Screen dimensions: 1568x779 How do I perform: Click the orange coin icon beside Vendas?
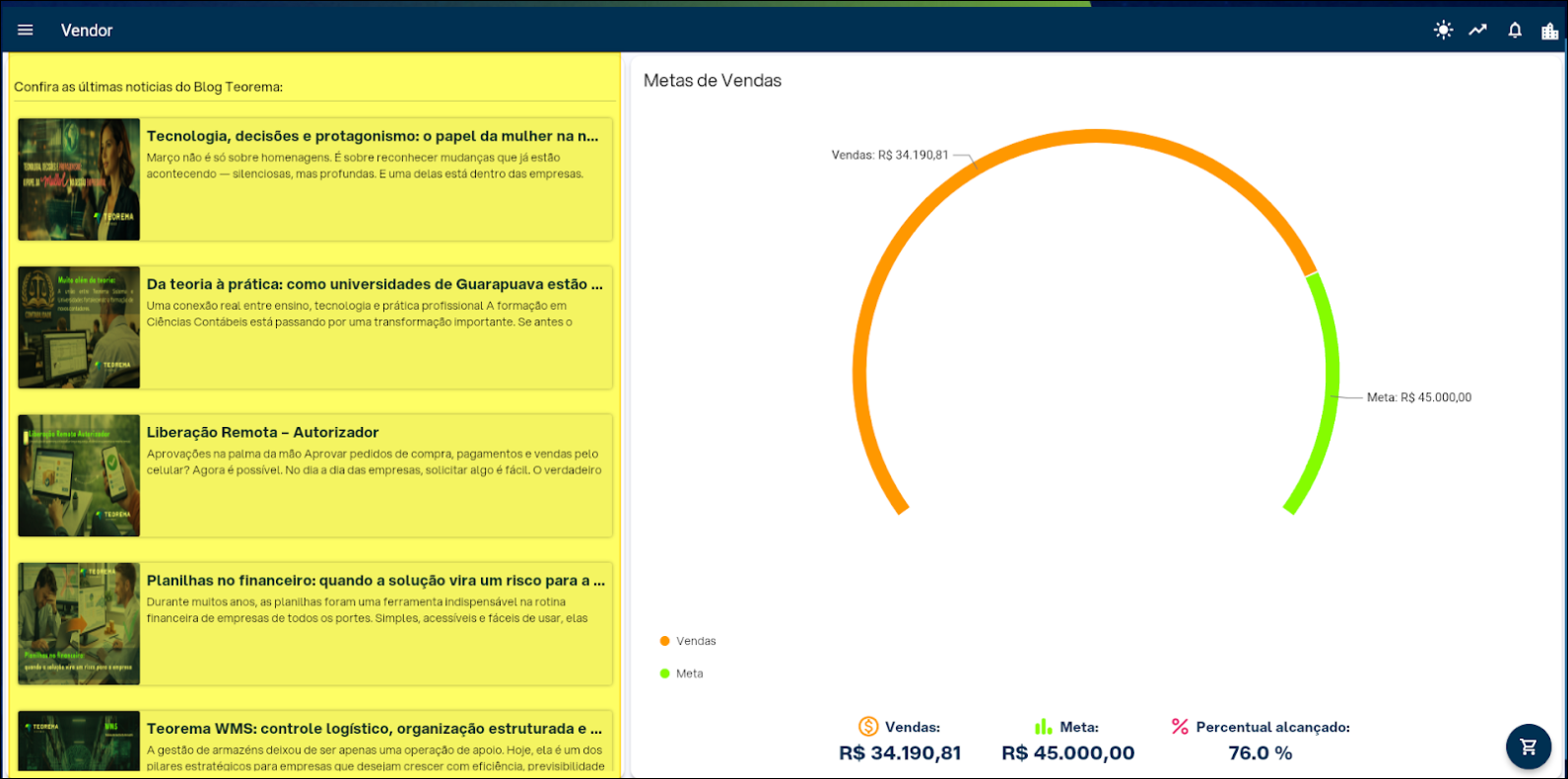[868, 727]
